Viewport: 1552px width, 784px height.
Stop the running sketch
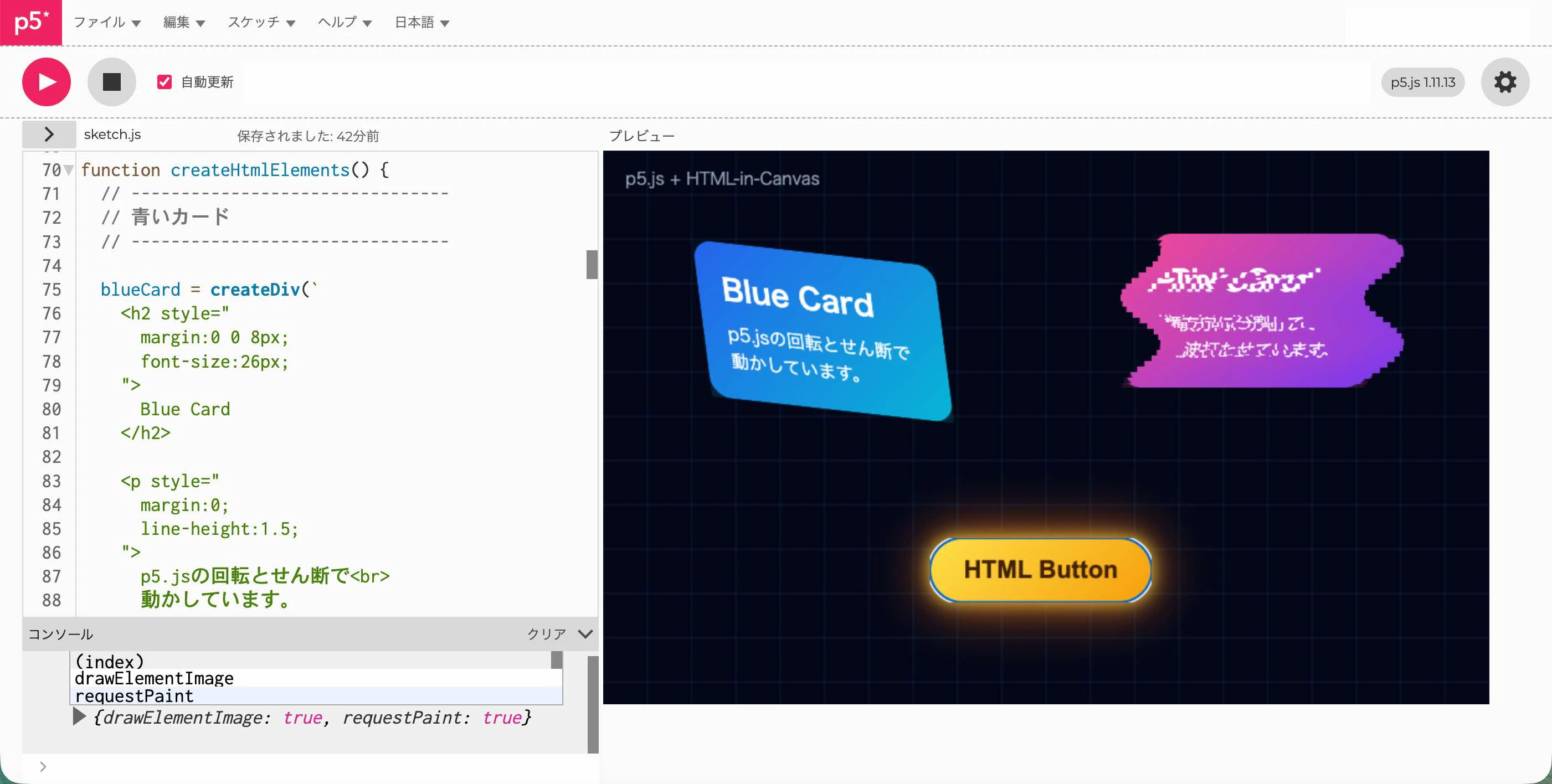click(x=111, y=82)
